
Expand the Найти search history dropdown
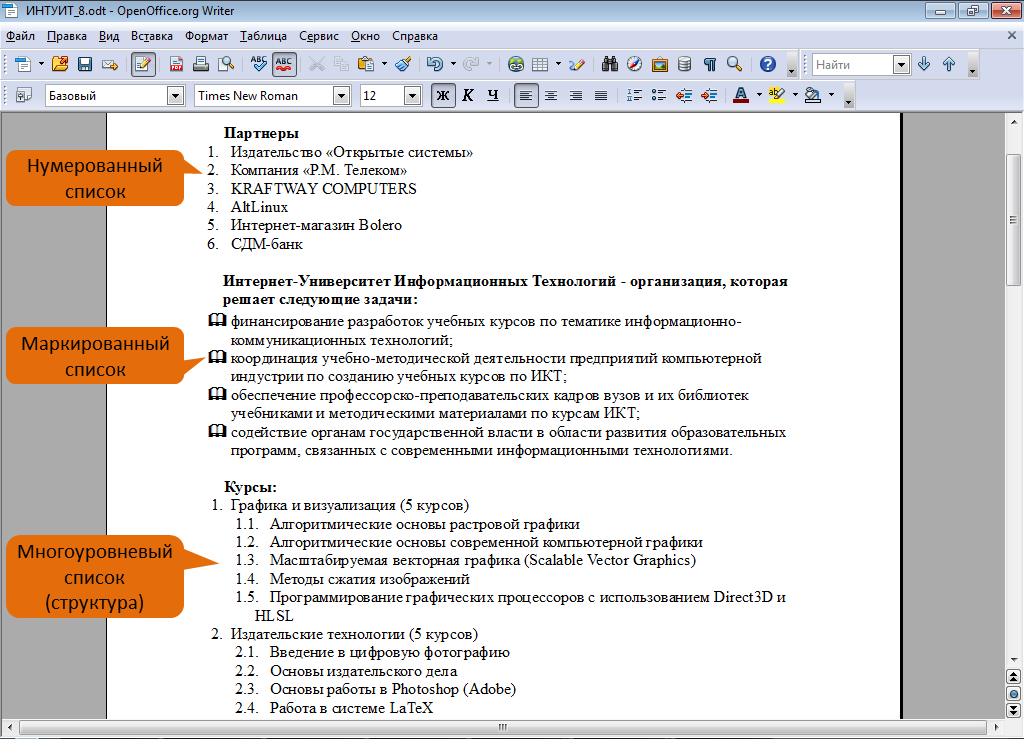click(x=901, y=65)
